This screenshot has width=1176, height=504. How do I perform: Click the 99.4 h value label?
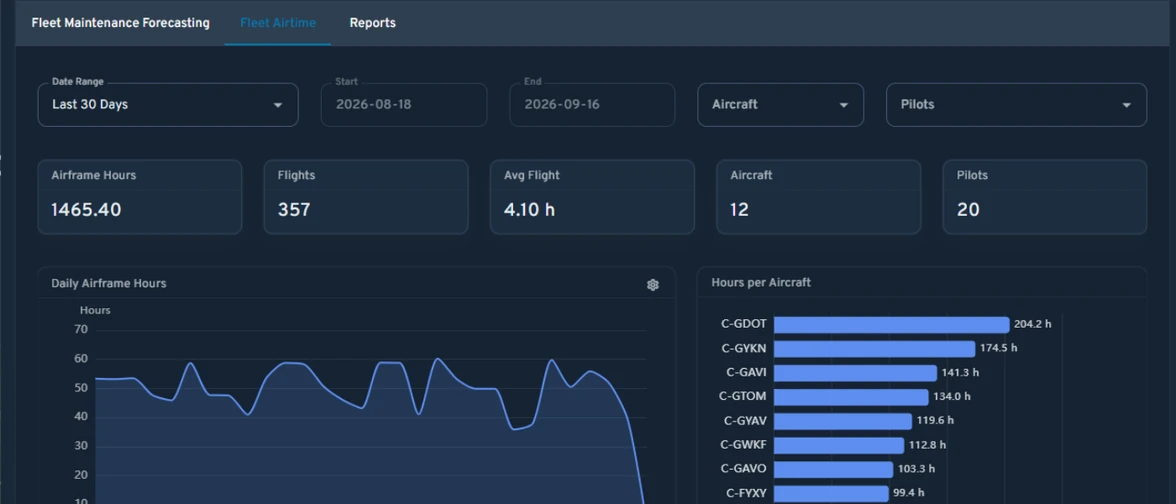[910, 493]
